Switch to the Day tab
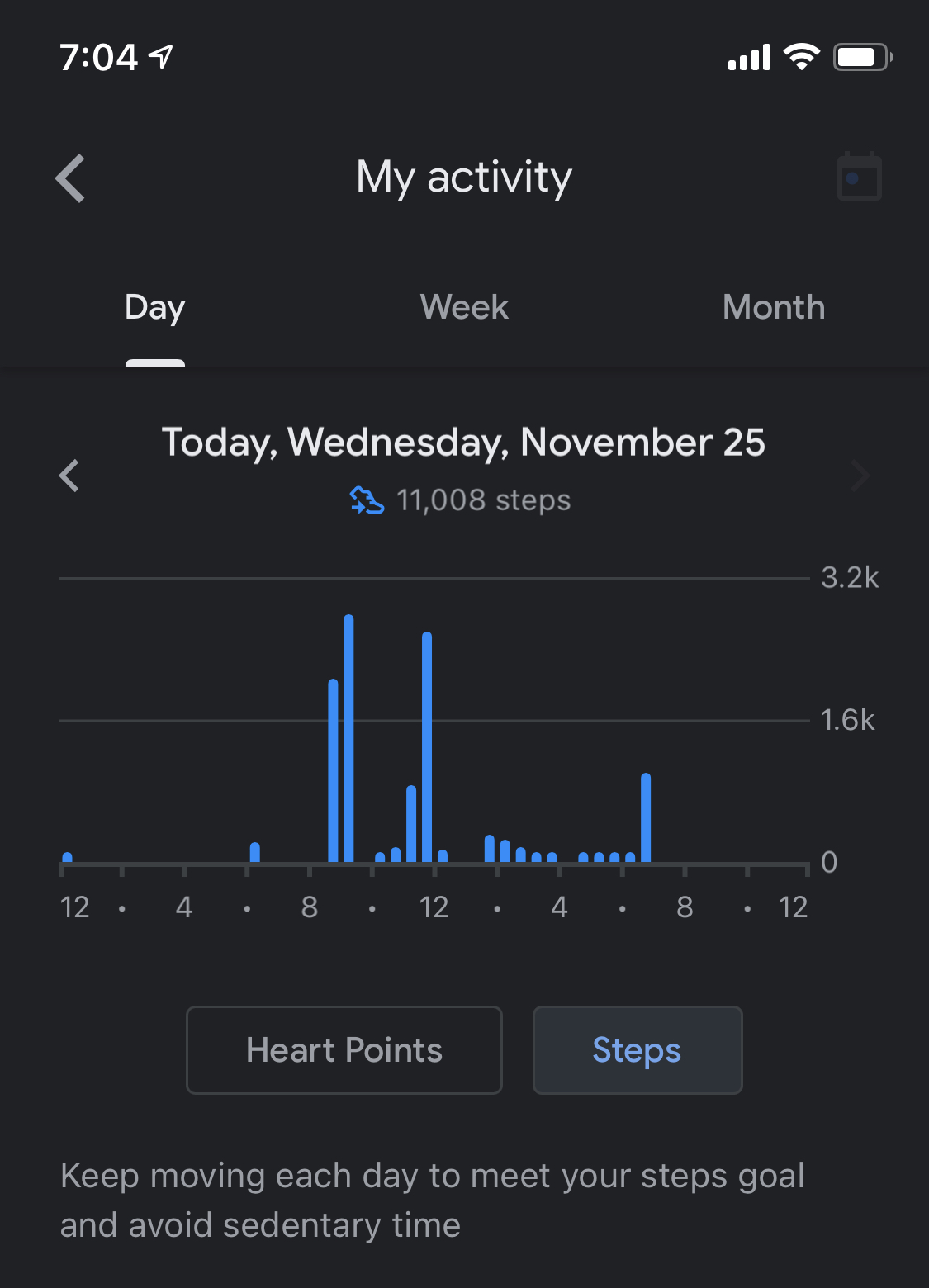The width and height of the screenshot is (929, 1288). 155,307
